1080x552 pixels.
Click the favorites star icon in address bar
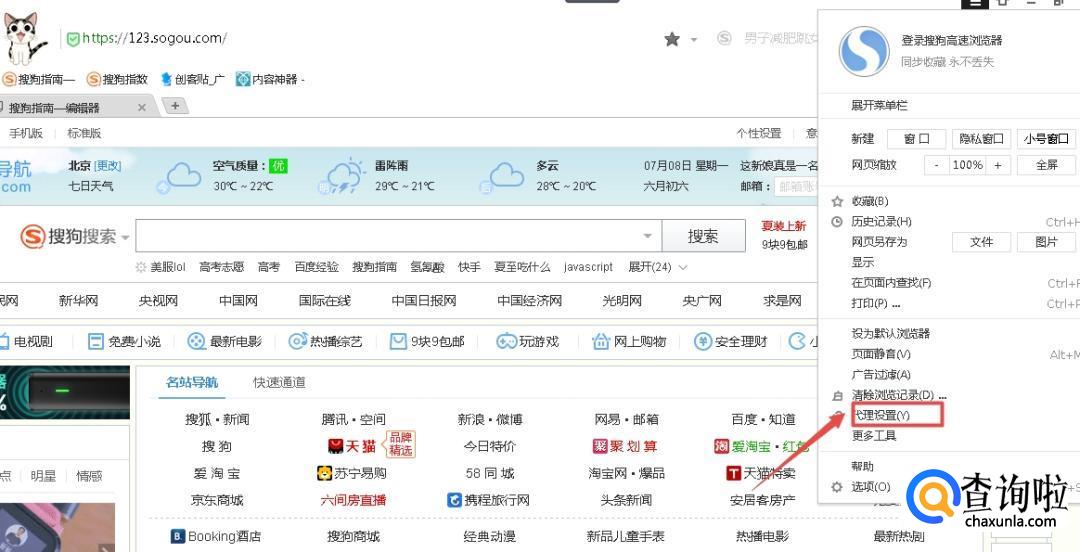coord(672,39)
